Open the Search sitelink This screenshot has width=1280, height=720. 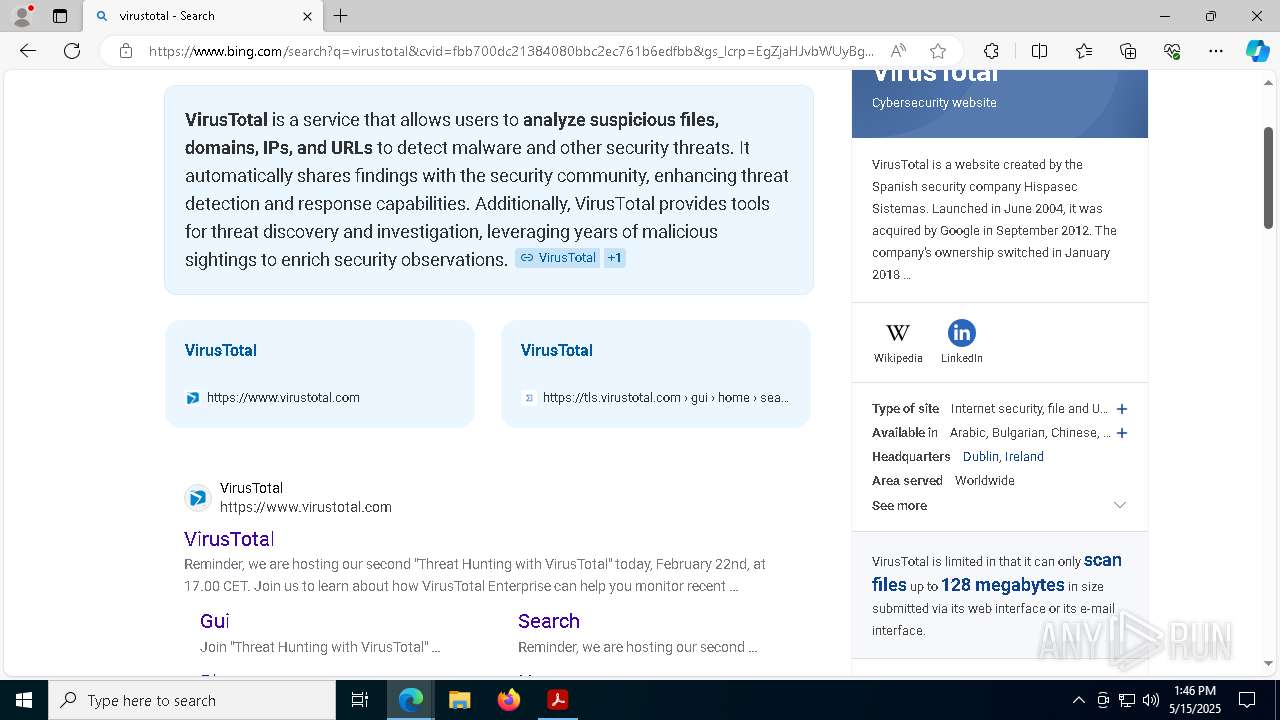click(549, 621)
